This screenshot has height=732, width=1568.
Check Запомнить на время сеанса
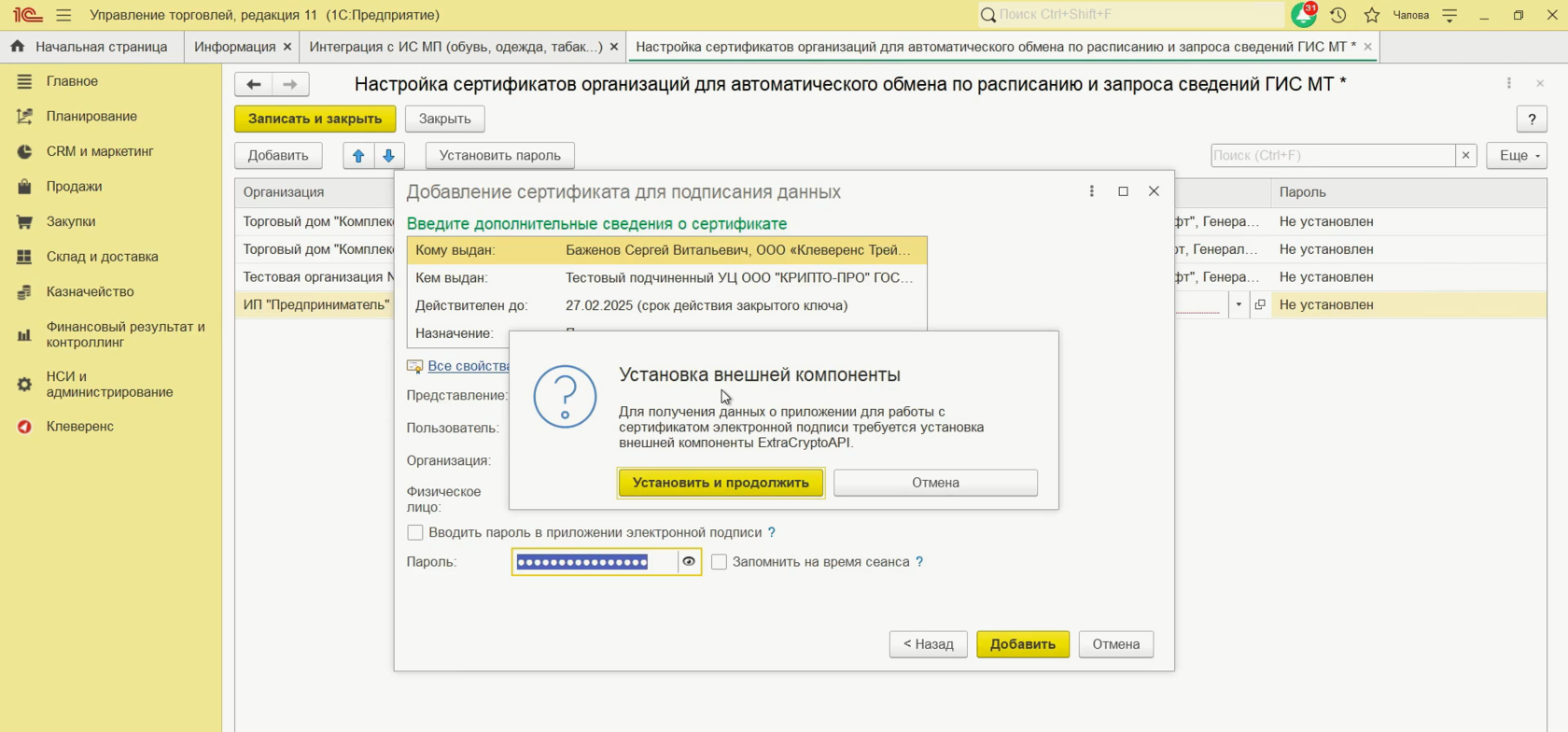coord(719,562)
